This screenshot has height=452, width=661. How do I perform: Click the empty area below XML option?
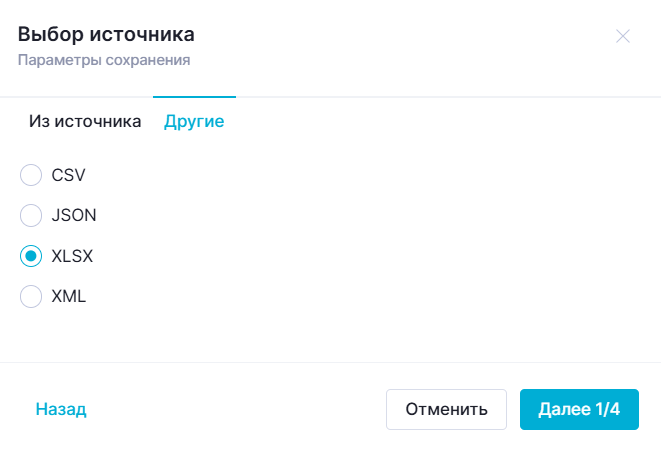(330, 335)
